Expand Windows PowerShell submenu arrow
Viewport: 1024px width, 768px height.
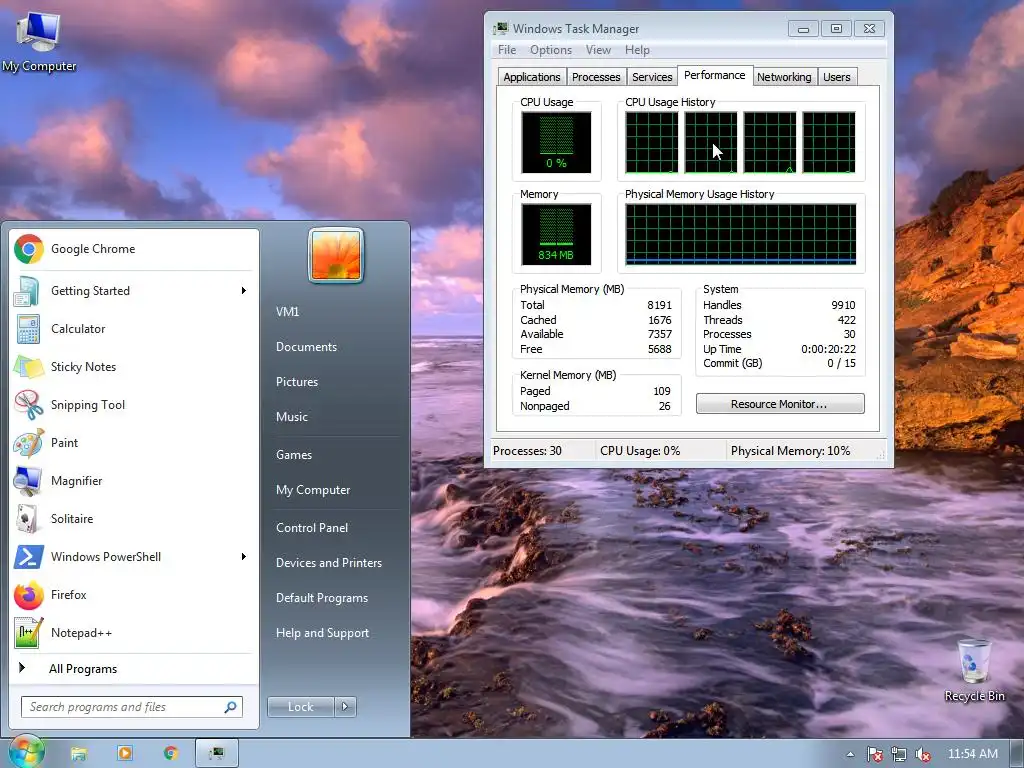244,556
